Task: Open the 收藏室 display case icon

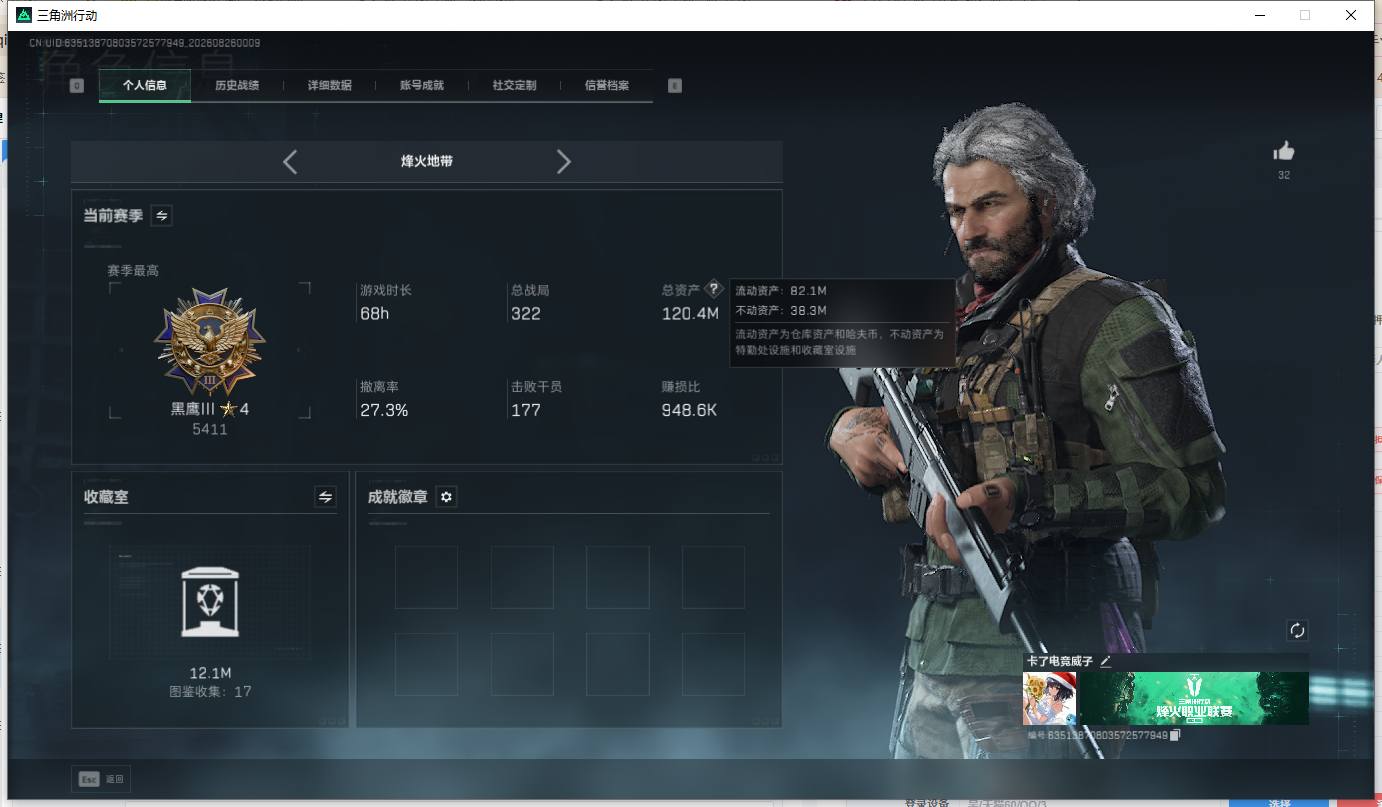Action: (x=210, y=601)
